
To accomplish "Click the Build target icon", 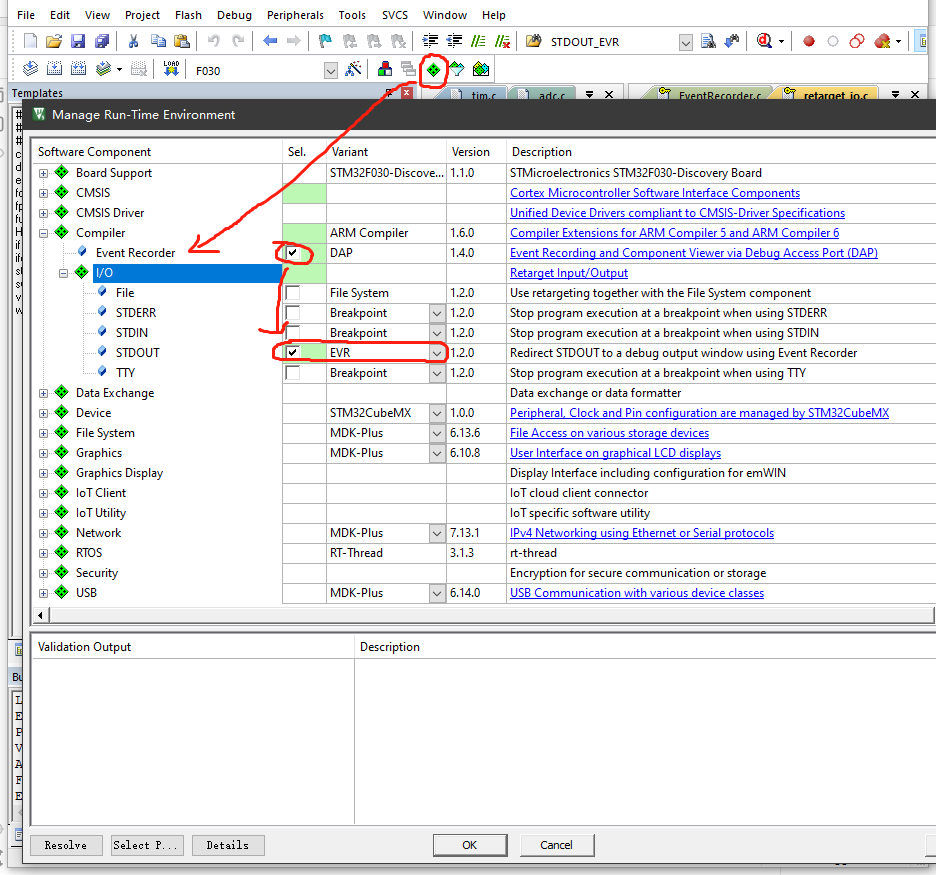I will pos(54,69).
